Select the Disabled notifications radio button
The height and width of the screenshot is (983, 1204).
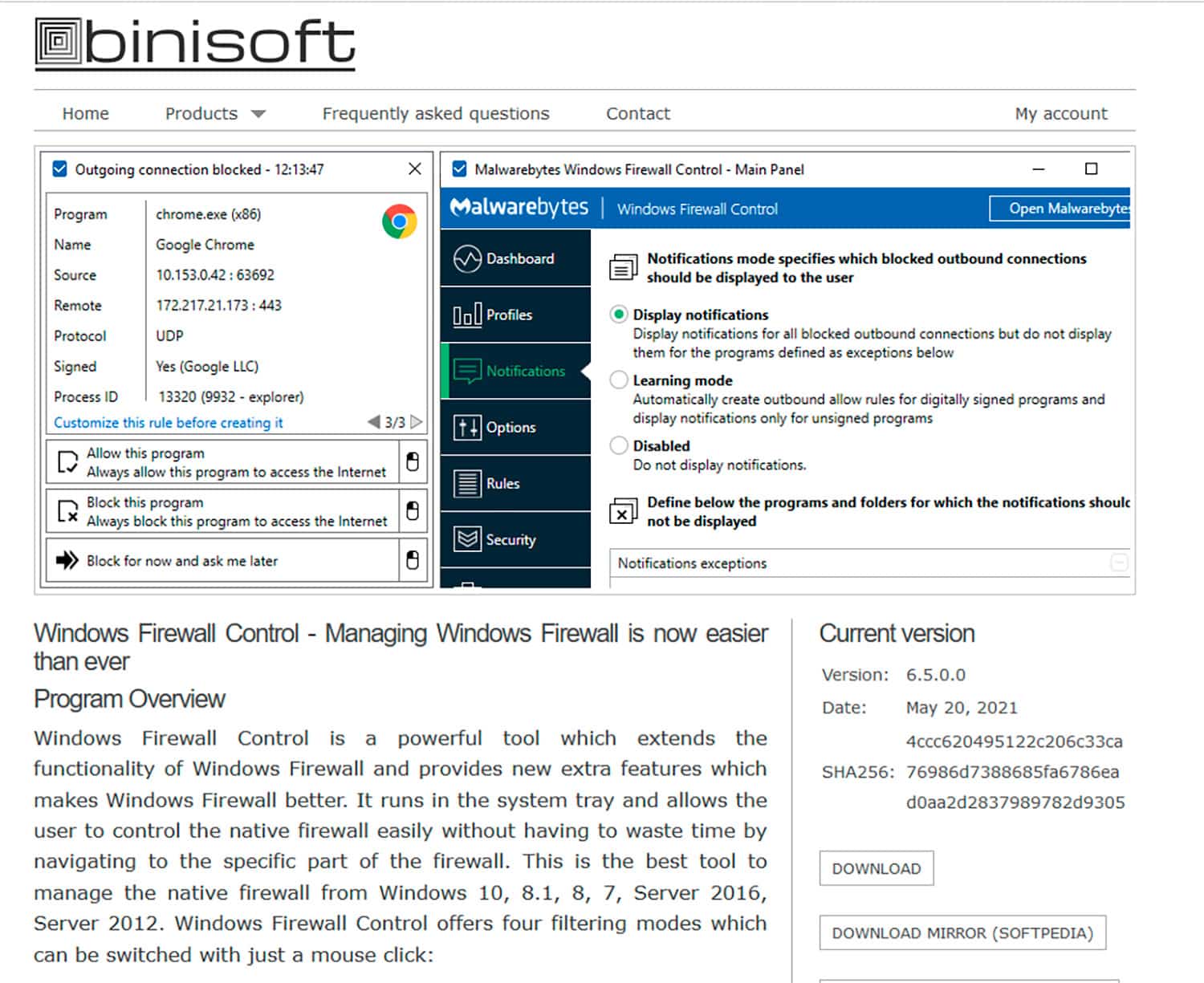pyautogui.click(x=618, y=445)
